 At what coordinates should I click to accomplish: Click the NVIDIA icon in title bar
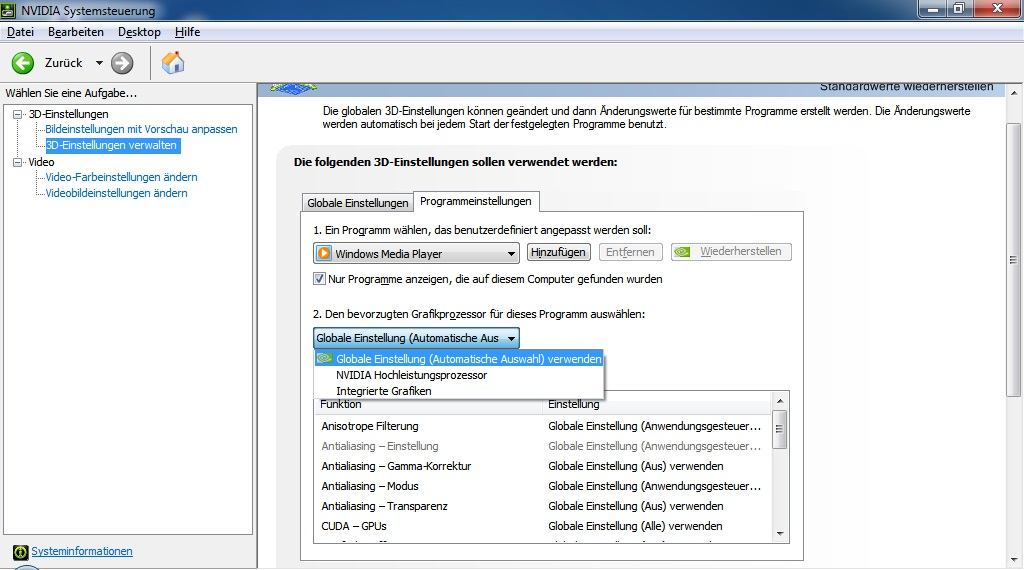click(x=8, y=10)
